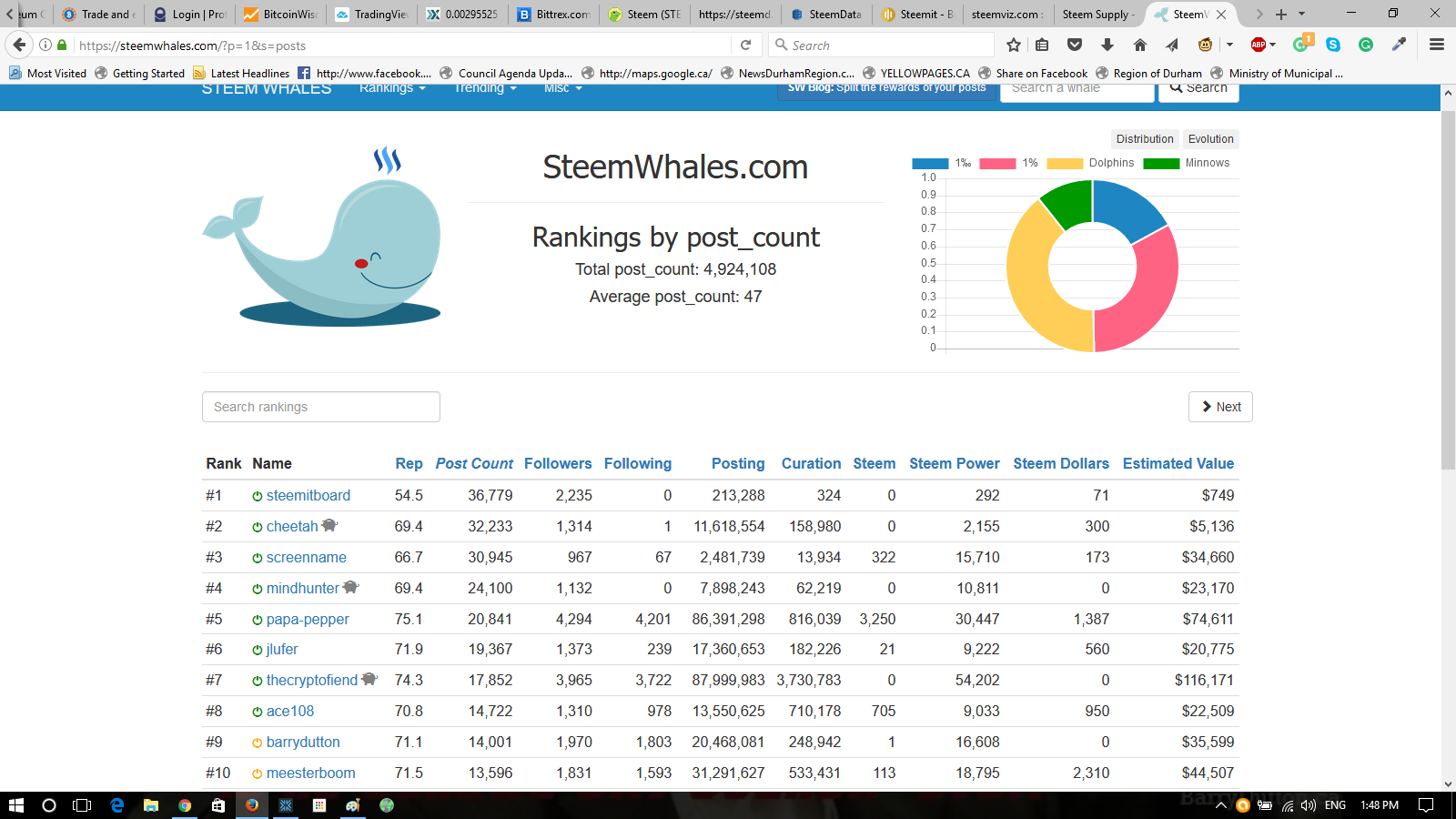Viewport: 1456px width, 819px height.
Task: Click the Greasemonkey monkey icon
Action: tap(1205, 45)
